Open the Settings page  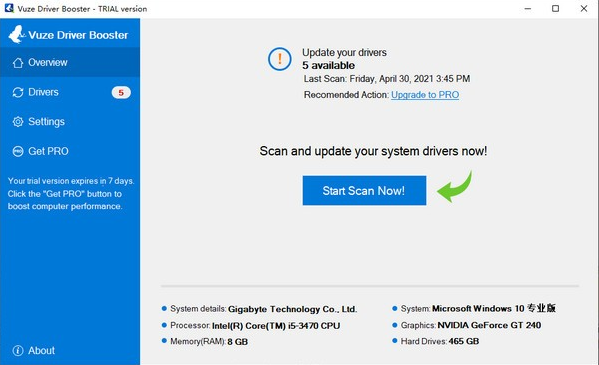tap(70, 122)
